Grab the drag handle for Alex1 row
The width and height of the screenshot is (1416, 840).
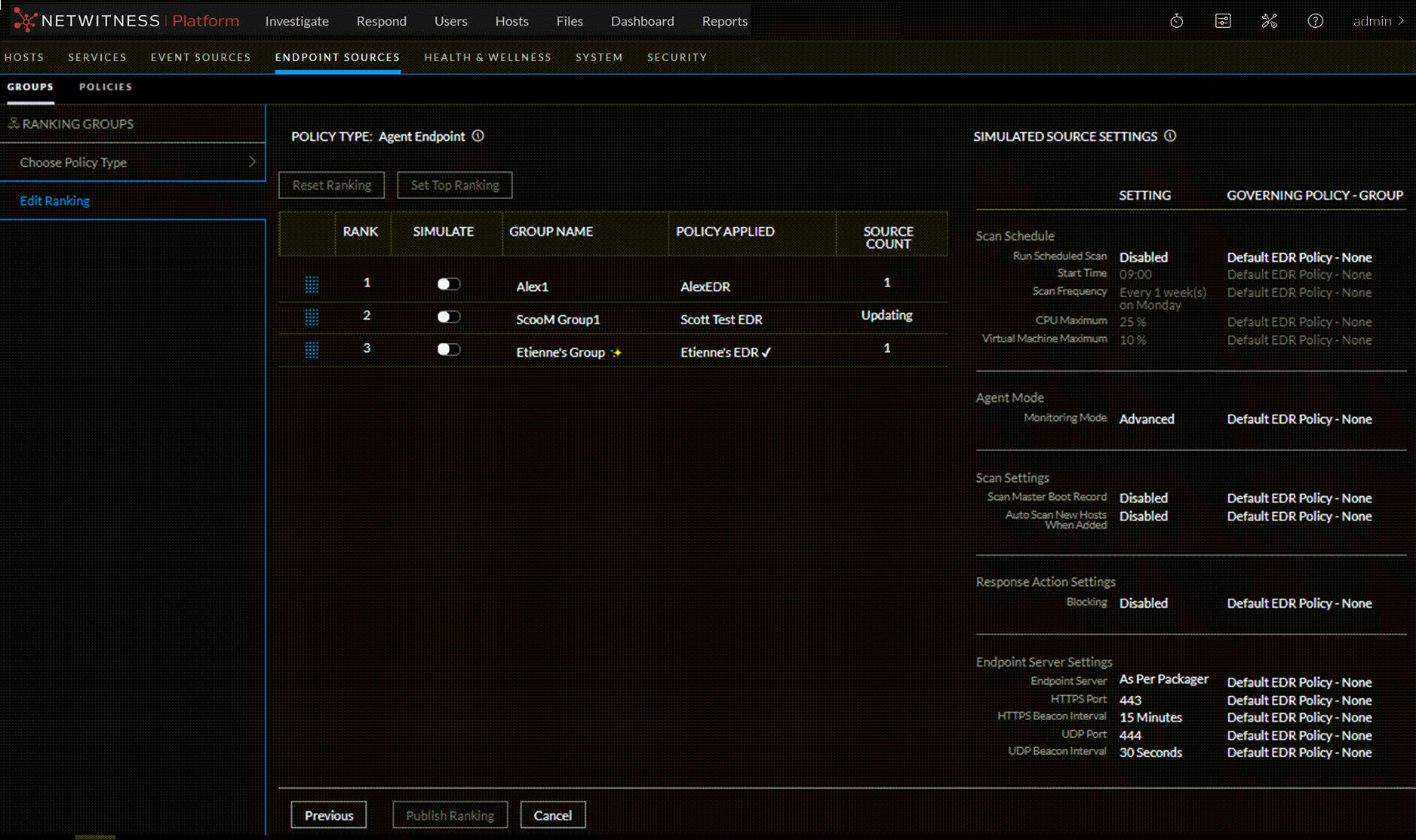pos(312,284)
